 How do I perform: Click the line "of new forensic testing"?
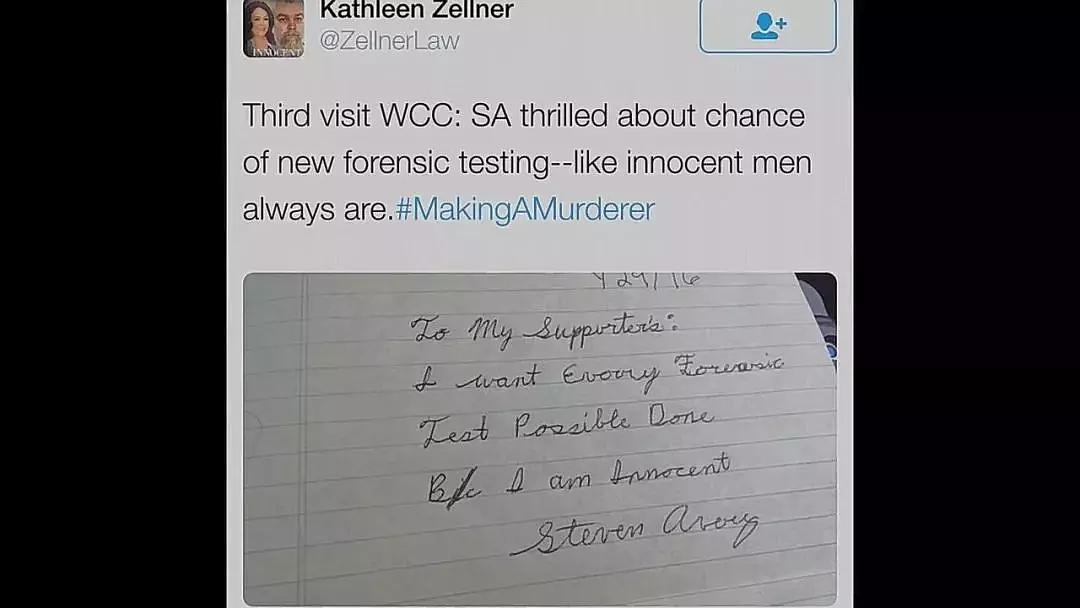[x=395, y=163]
